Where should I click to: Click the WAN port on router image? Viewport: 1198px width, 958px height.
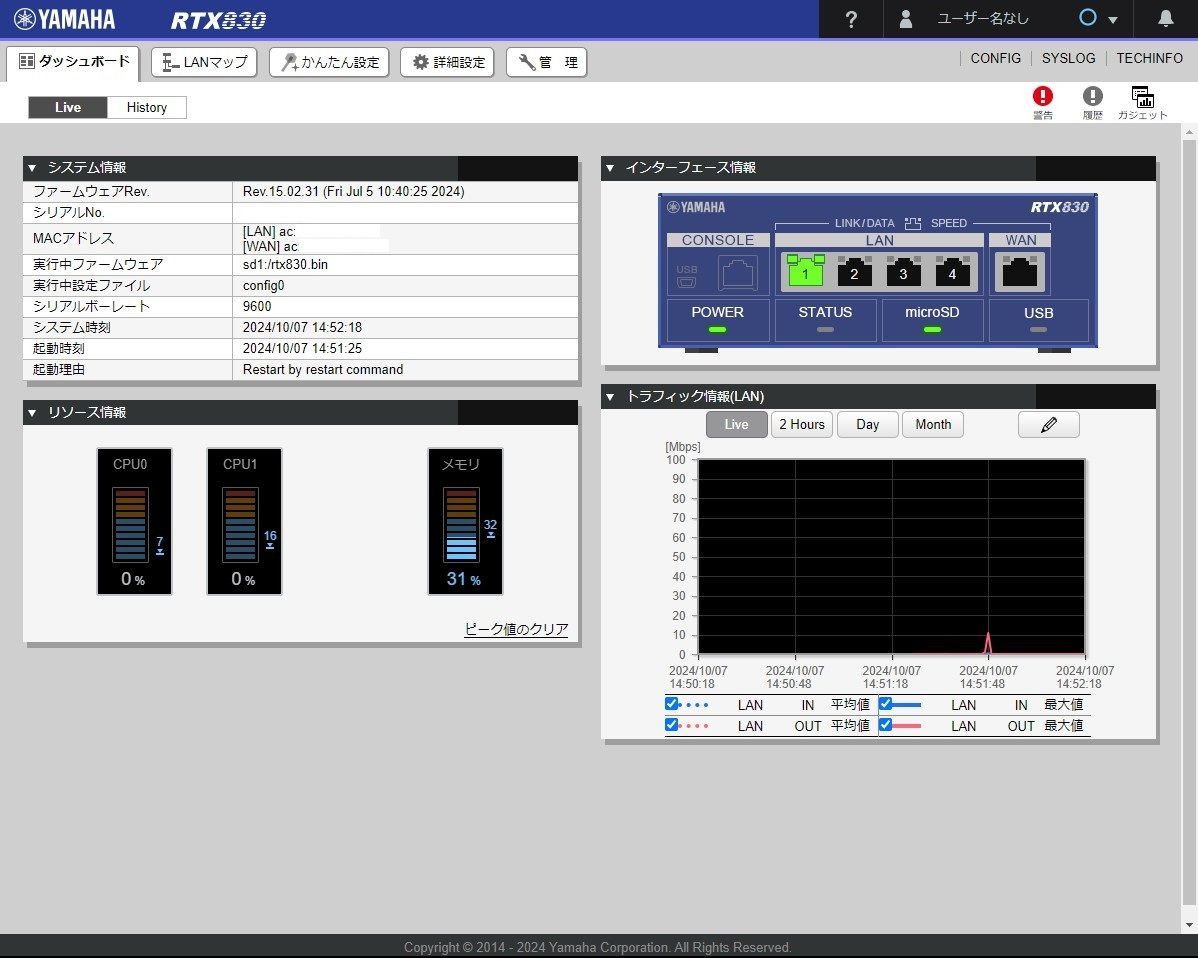pos(1019,270)
